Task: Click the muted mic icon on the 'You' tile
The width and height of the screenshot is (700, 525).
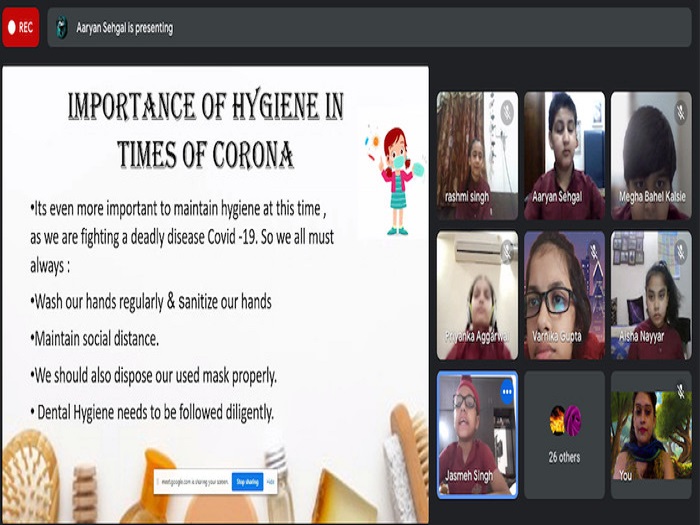Action: coord(680,391)
